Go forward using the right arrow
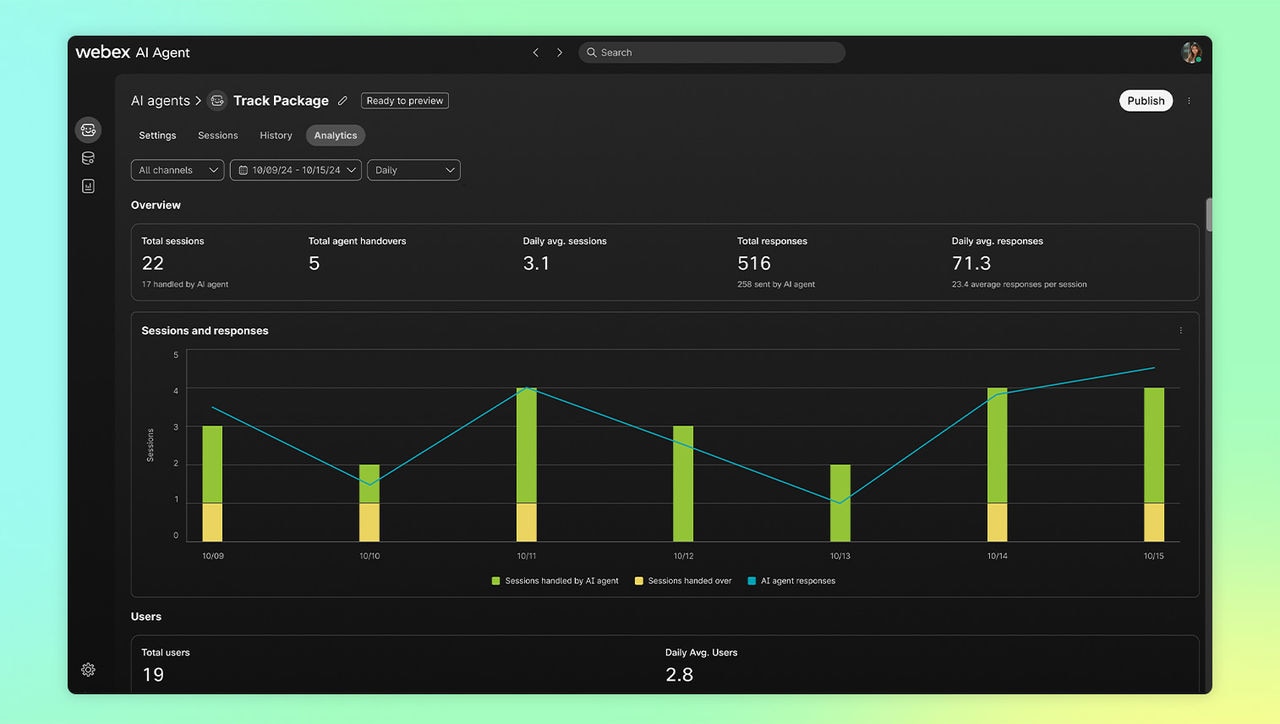The width and height of the screenshot is (1280, 724). click(560, 53)
